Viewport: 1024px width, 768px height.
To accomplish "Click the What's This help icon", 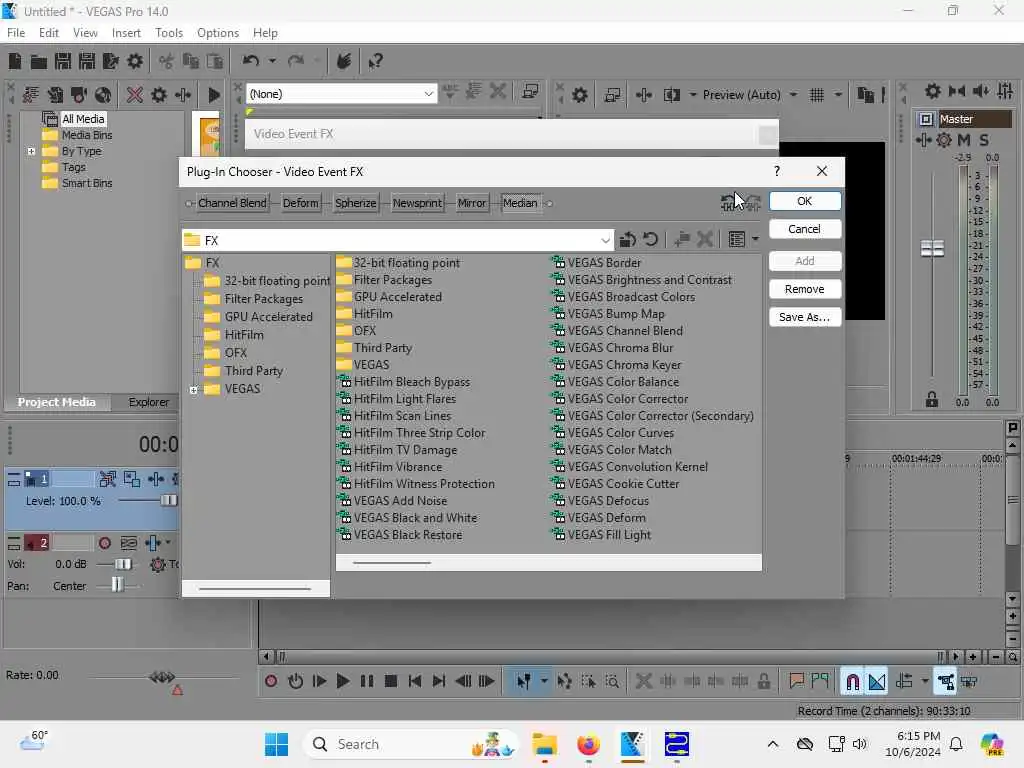I will [375, 61].
